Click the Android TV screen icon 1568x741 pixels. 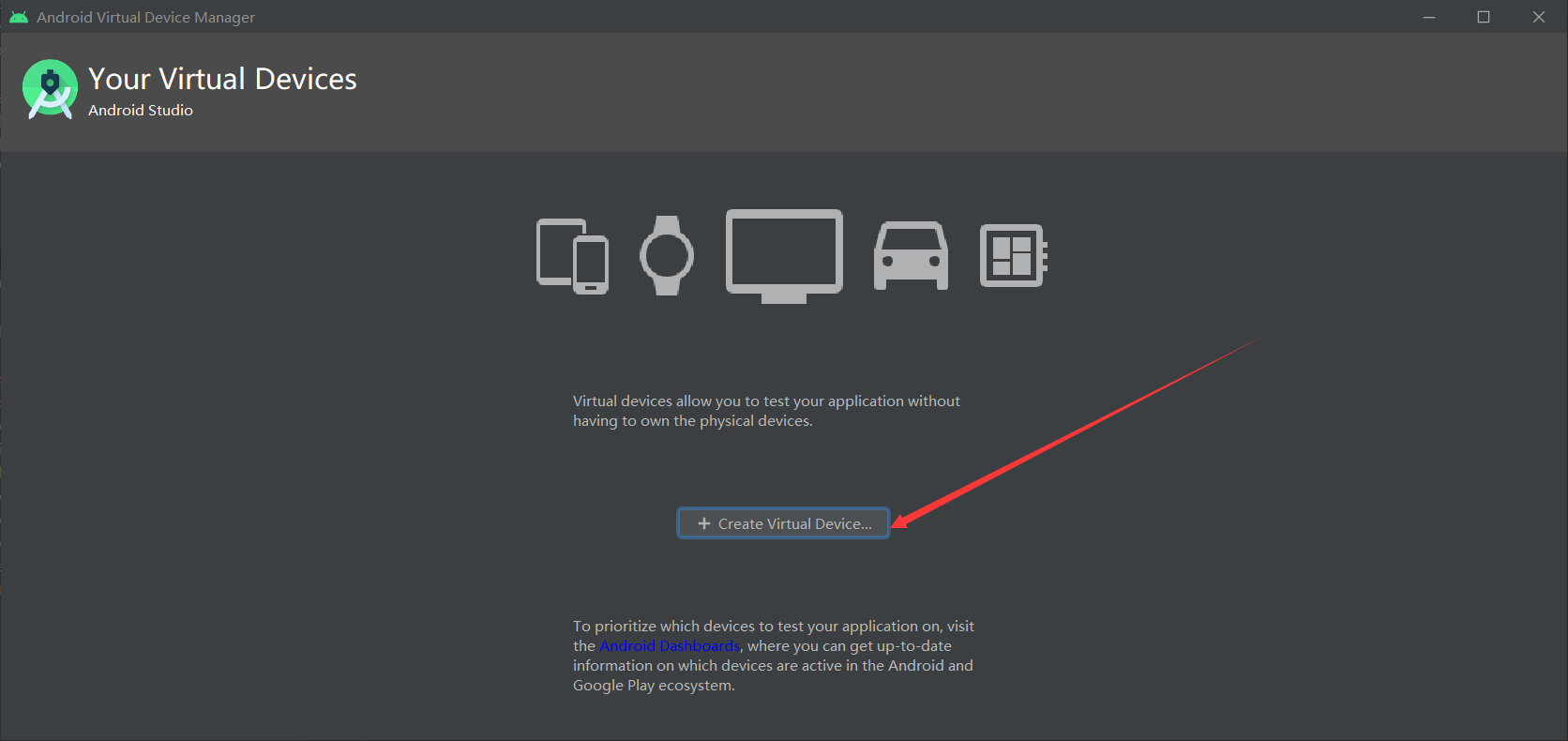(x=784, y=255)
